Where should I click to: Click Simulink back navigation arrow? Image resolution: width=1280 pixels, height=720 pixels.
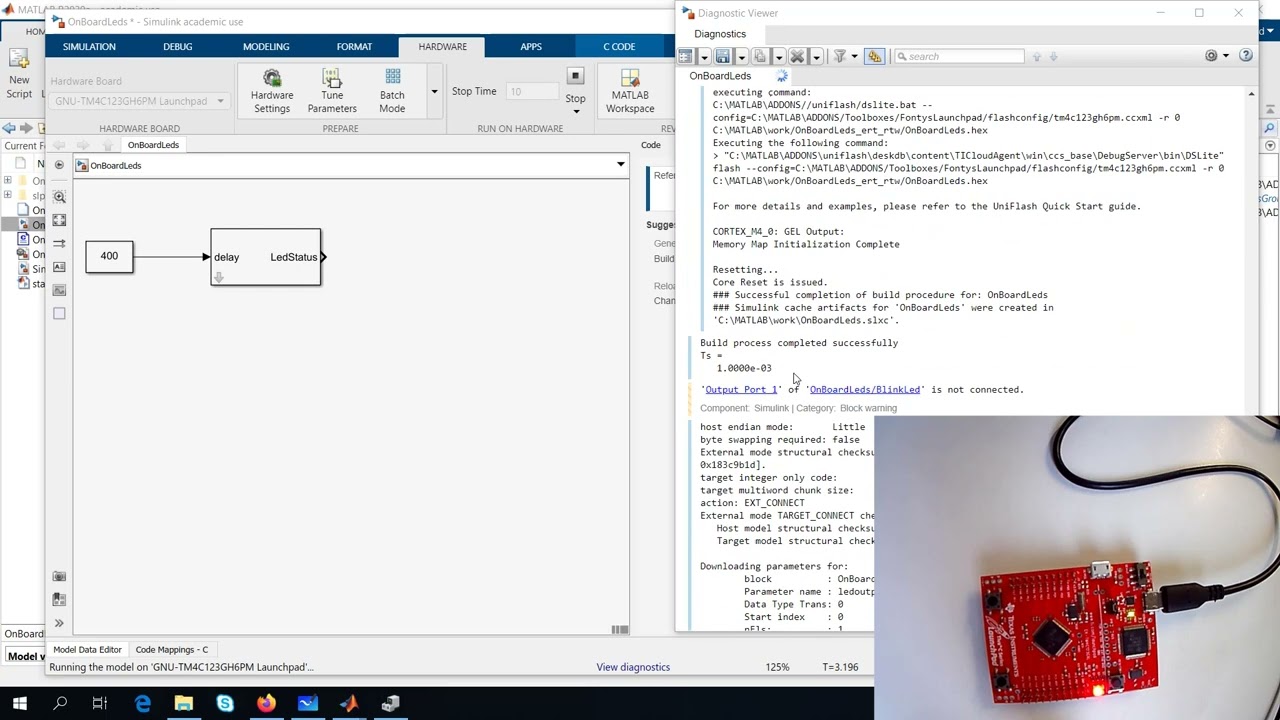pos(59,145)
